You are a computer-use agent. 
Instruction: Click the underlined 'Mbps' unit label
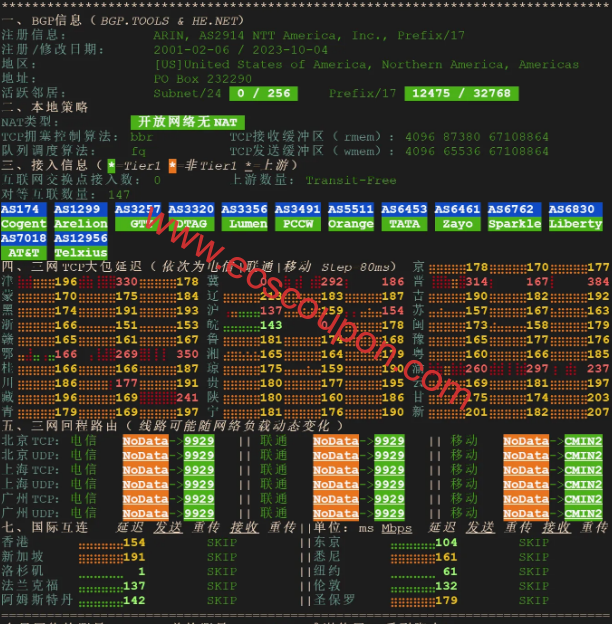coord(397,528)
